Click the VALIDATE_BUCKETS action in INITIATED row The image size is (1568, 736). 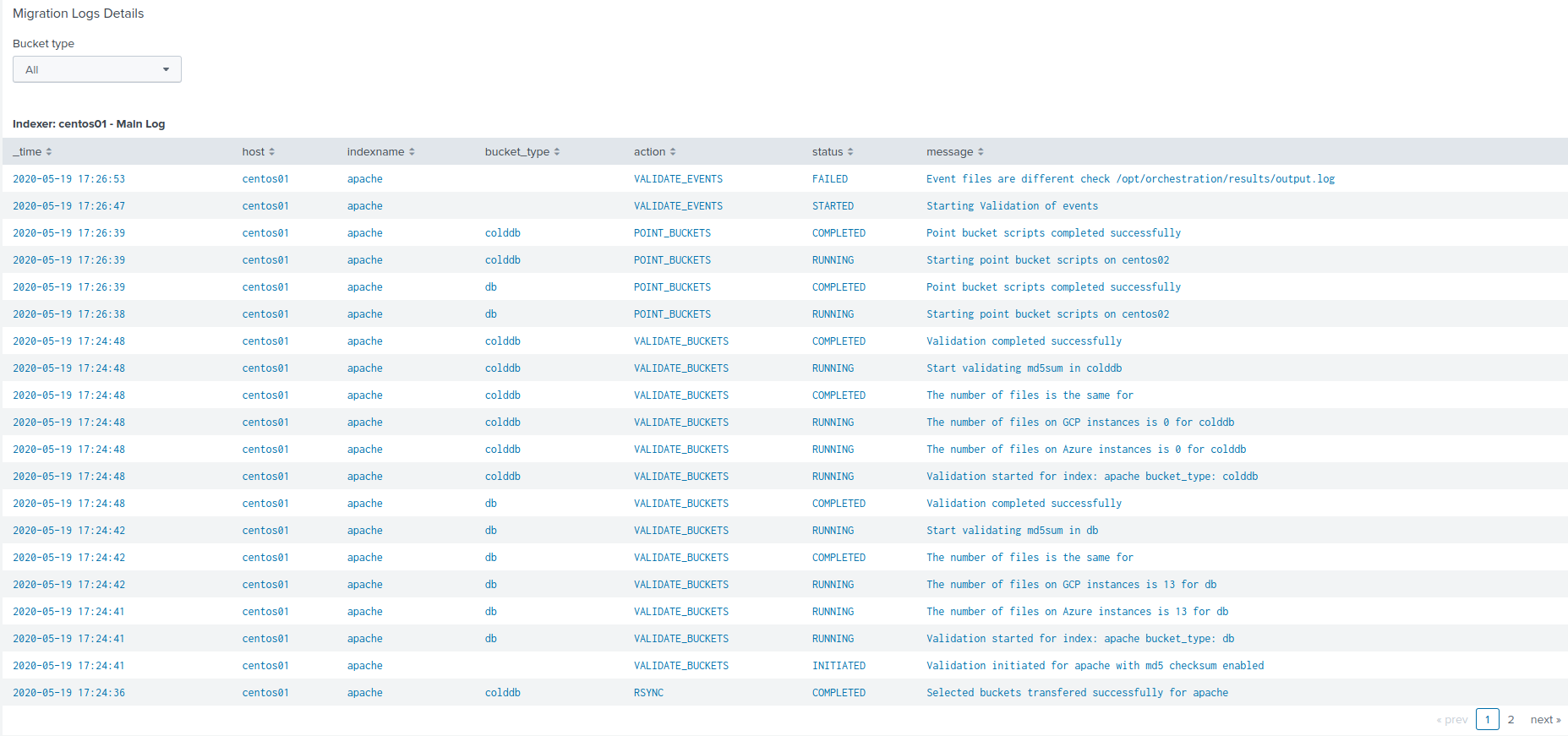[x=681, y=665]
